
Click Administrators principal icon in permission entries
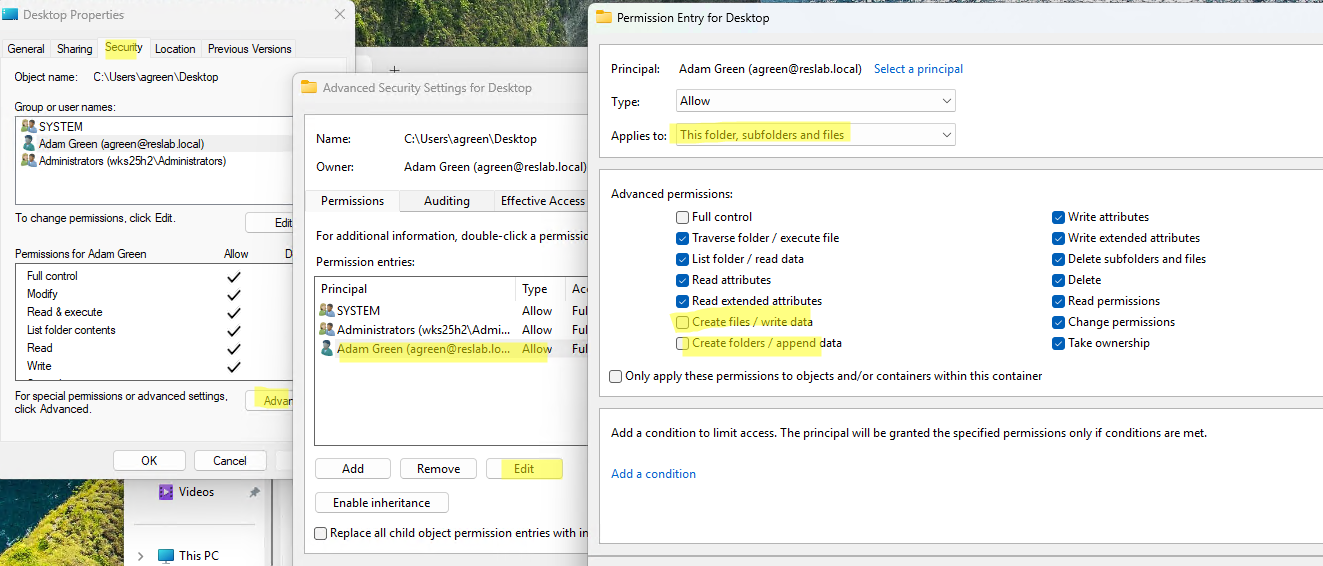(x=326, y=329)
